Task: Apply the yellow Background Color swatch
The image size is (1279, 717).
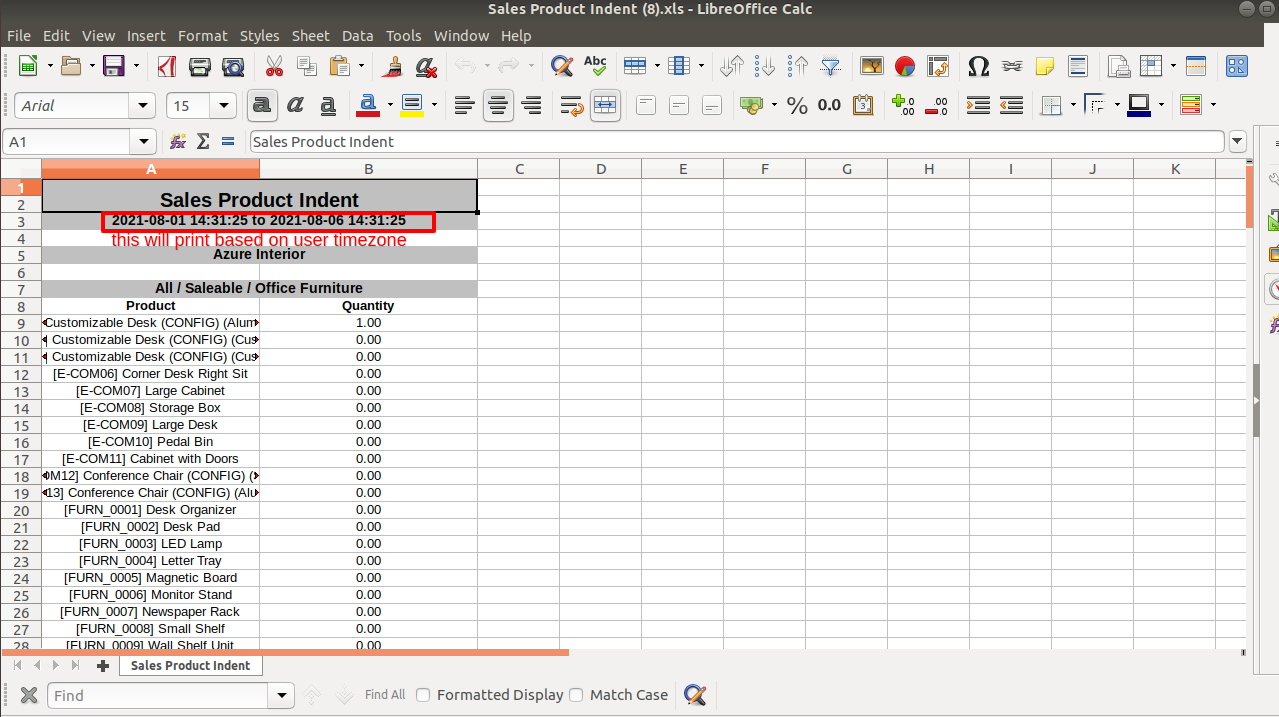Action: (x=412, y=105)
